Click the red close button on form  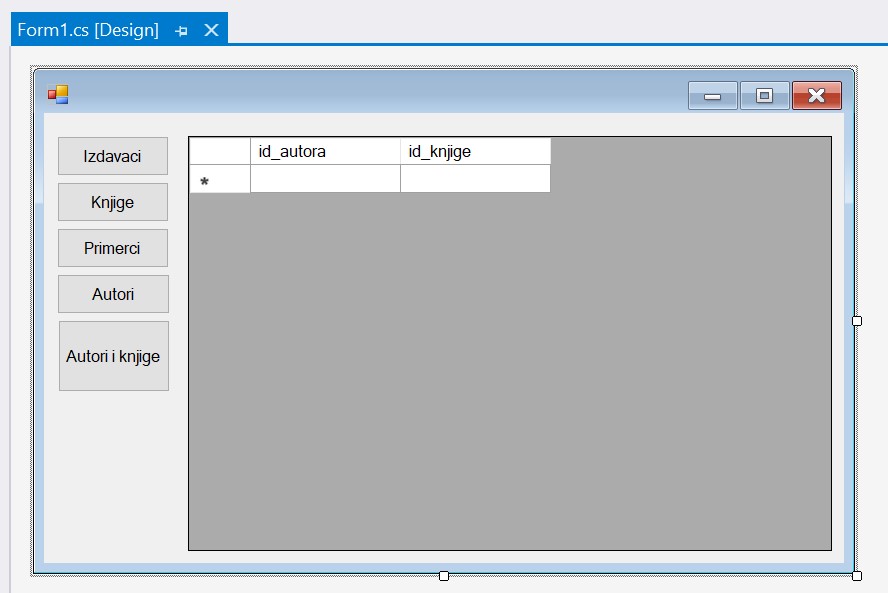[816, 96]
